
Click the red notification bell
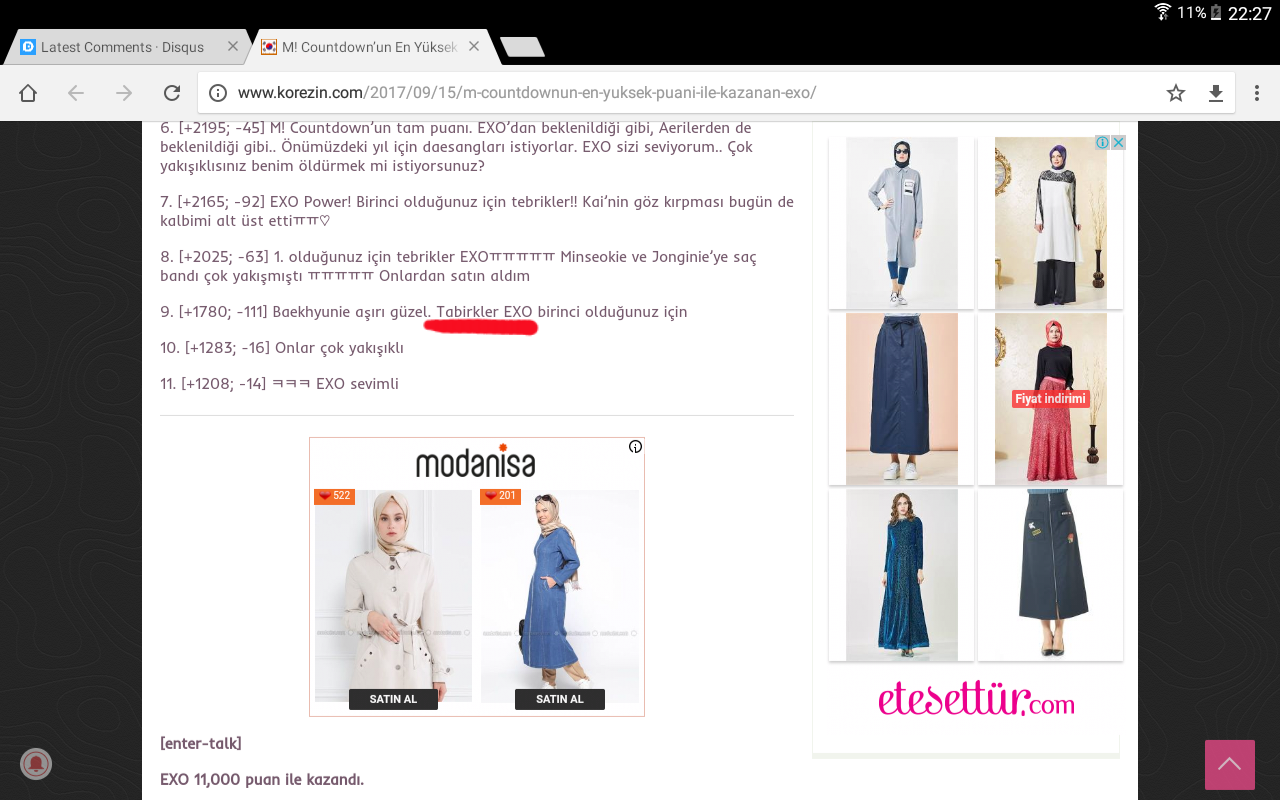coord(36,764)
